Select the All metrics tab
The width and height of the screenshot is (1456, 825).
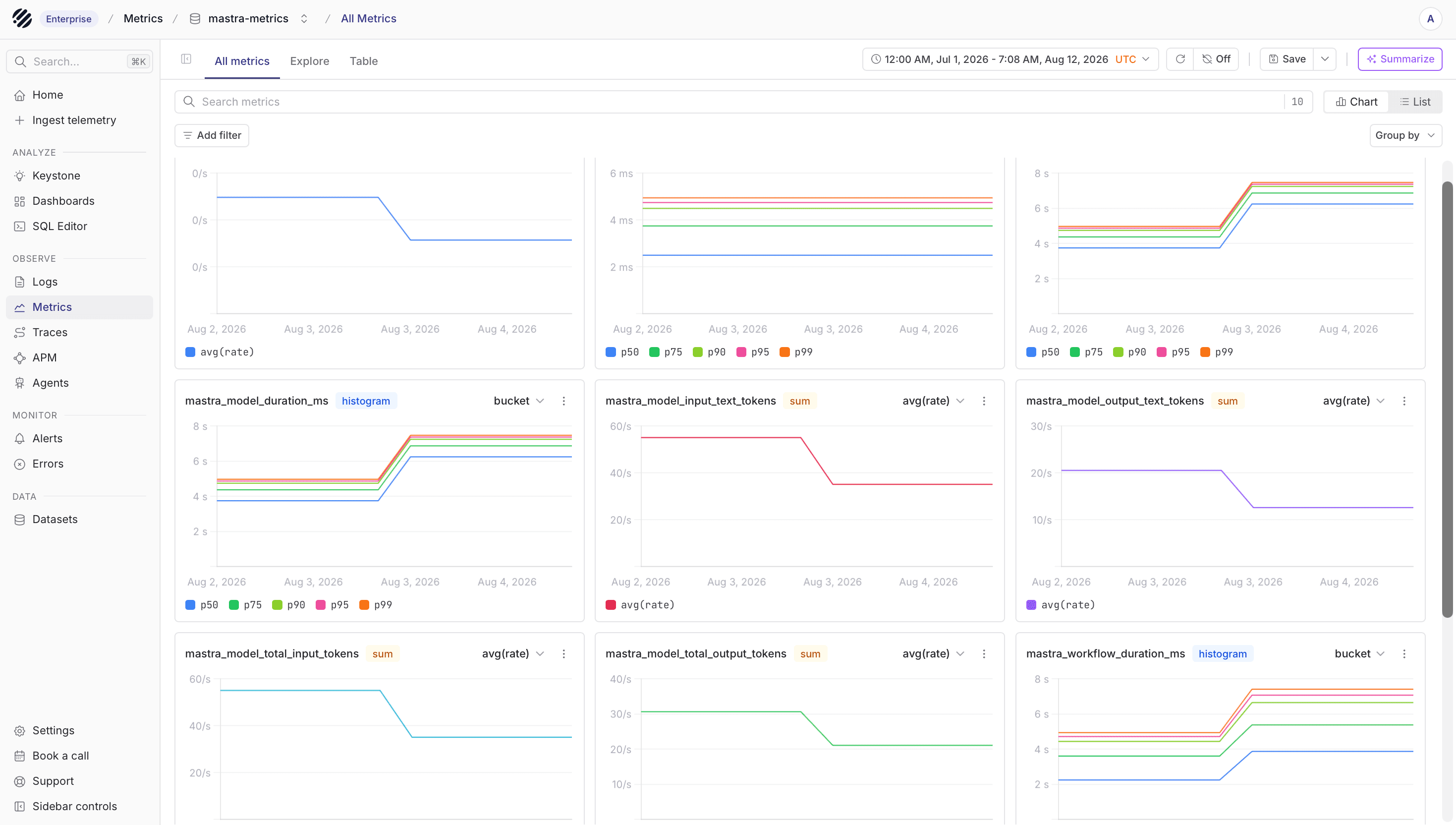[242, 61]
